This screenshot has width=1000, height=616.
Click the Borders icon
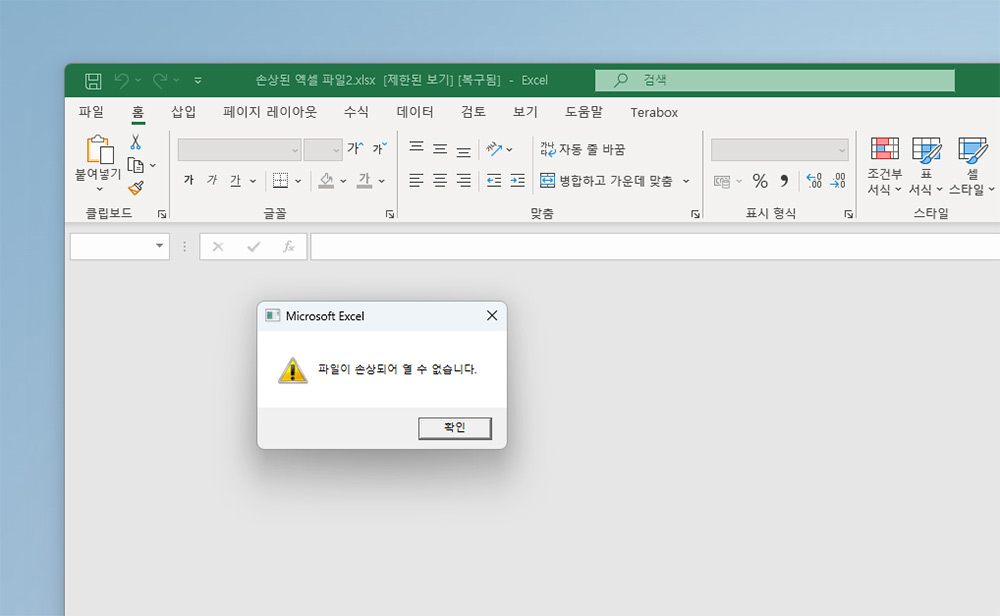click(x=280, y=180)
